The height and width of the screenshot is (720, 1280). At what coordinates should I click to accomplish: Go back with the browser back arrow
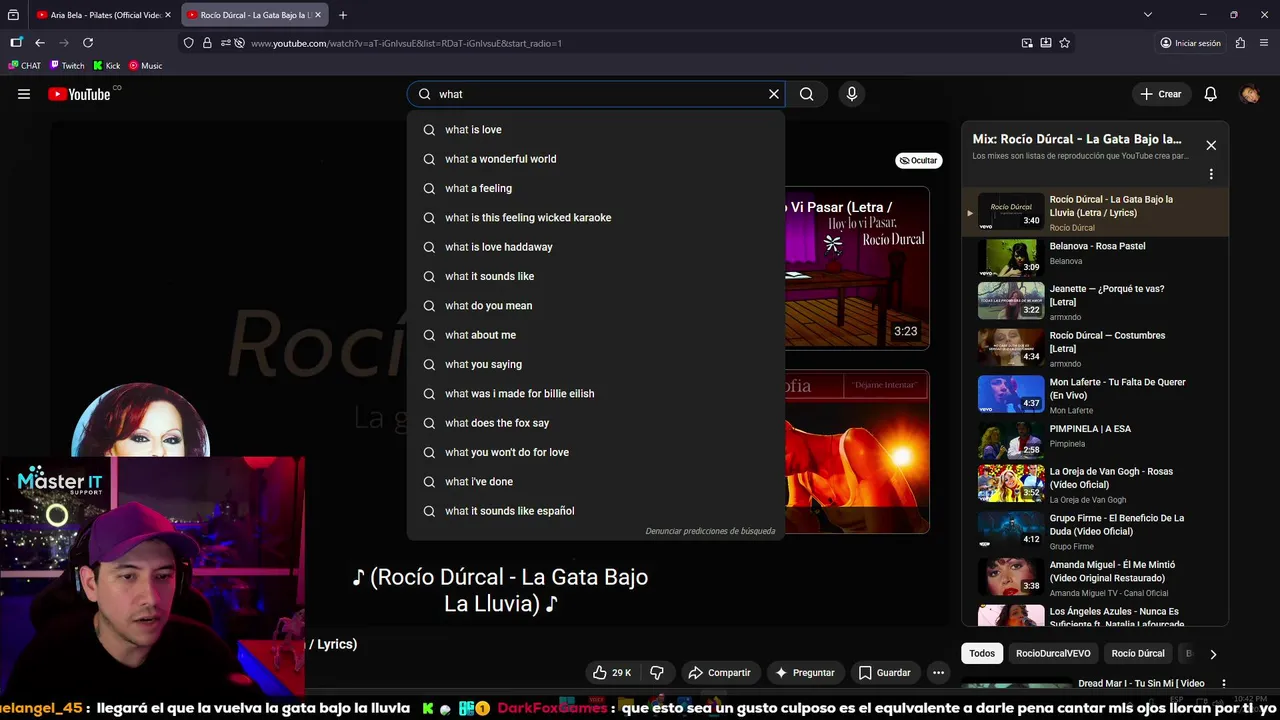(40, 43)
